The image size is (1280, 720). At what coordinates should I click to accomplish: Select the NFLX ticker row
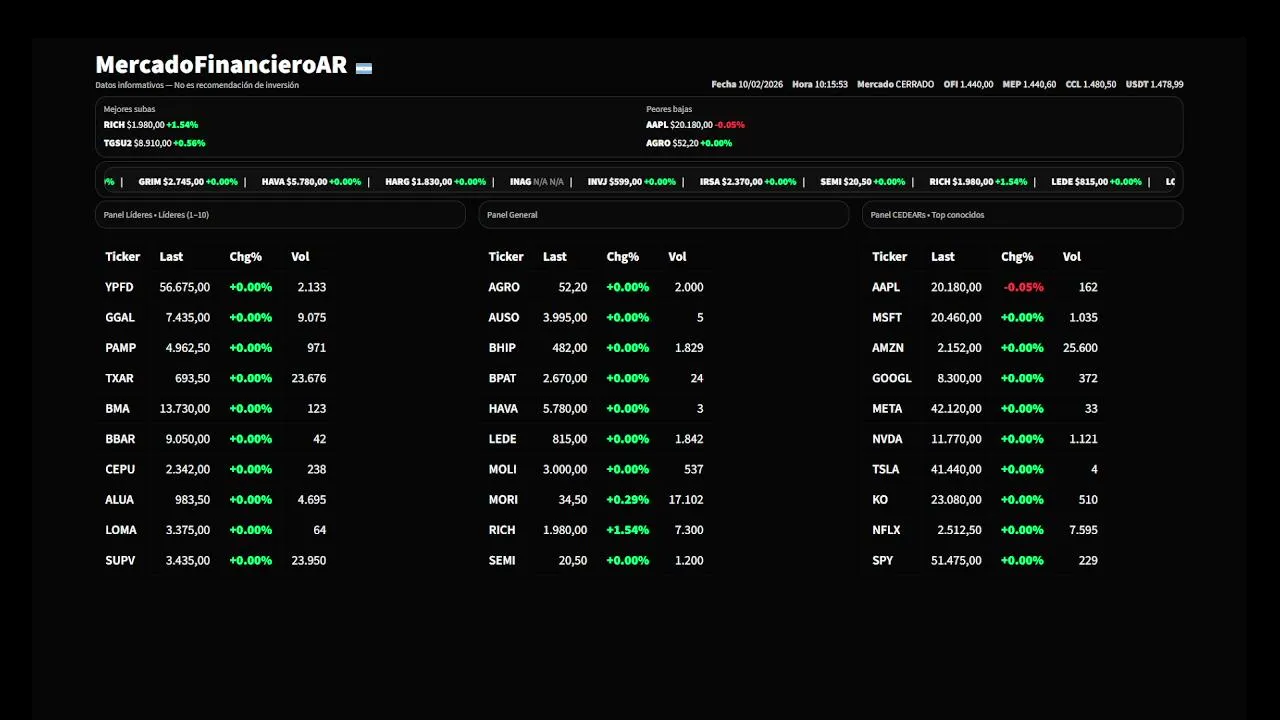click(x=985, y=530)
